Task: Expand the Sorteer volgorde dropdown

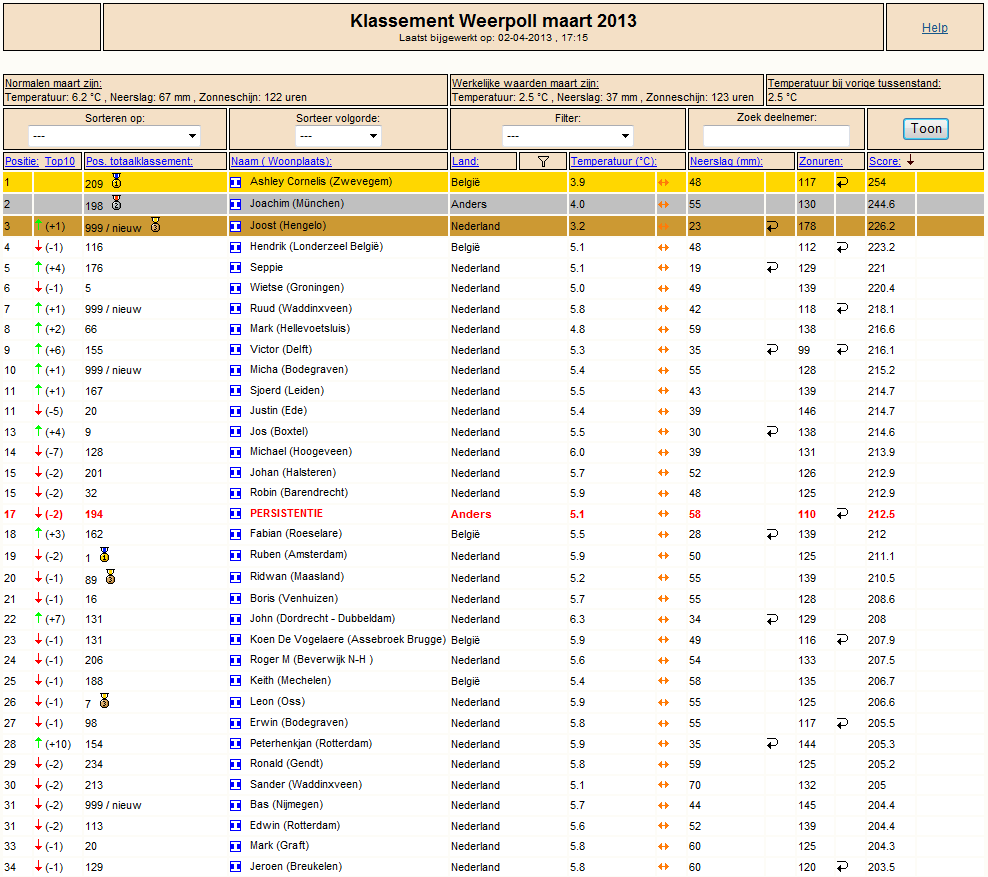Action: 338,135
